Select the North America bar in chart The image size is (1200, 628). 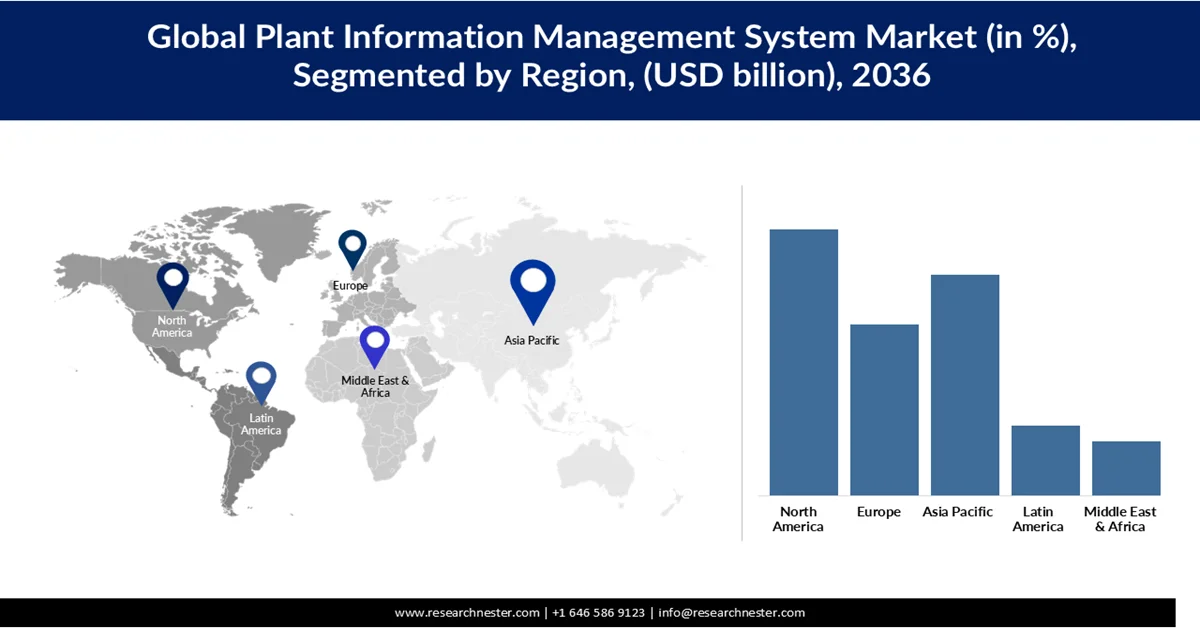(804, 362)
